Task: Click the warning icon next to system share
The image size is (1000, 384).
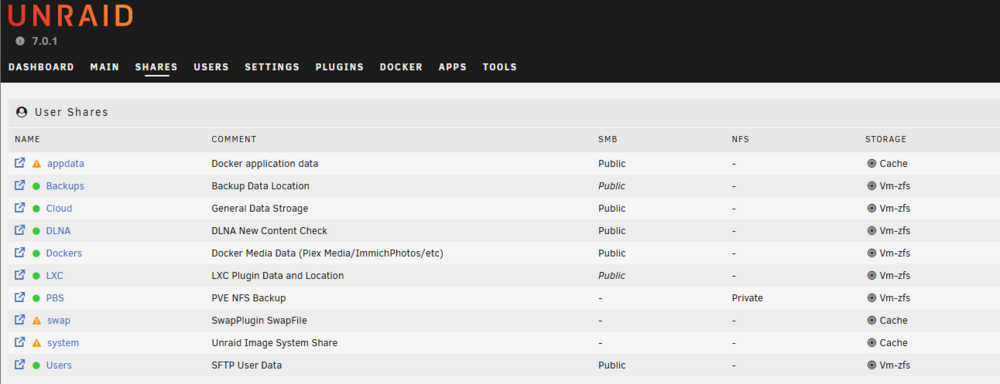Action: pyautogui.click(x=36, y=343)
